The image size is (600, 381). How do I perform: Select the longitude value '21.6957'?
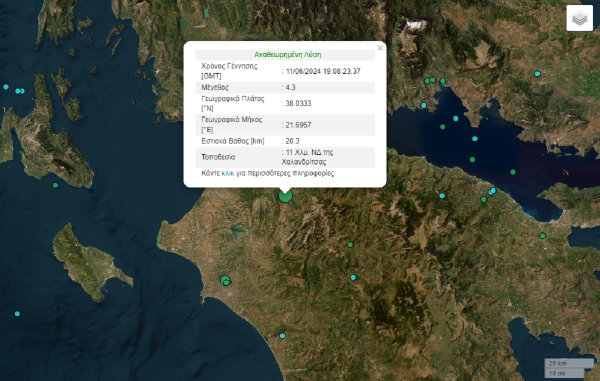[298, 125]
